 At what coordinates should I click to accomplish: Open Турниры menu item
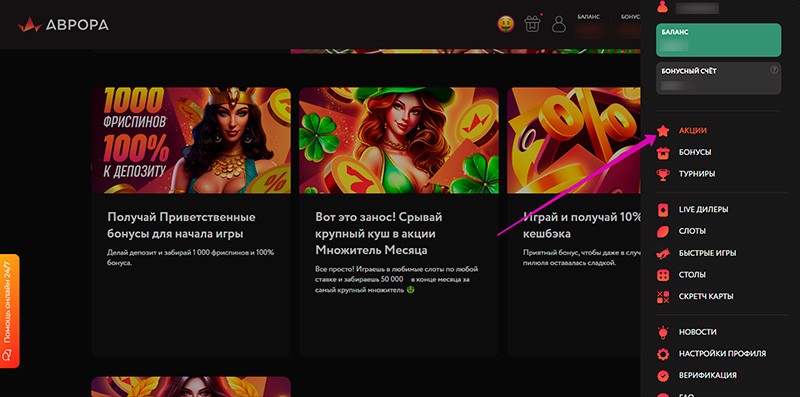click(696, 174)
